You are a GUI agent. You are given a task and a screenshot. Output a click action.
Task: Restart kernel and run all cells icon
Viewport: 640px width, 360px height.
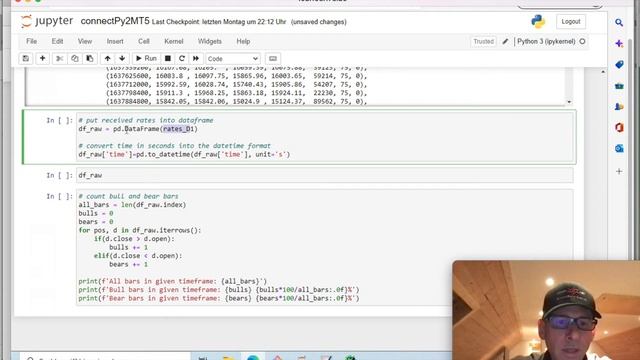(x=196, y=58)
